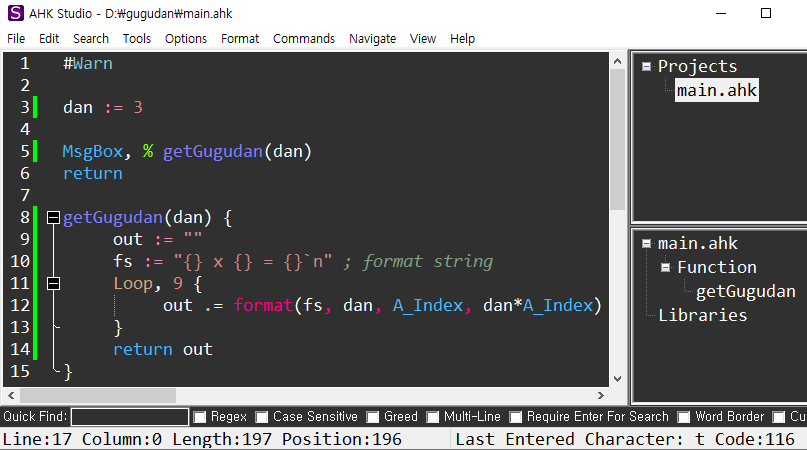Enable Require Enter For Search

click(x=516, y=417)
